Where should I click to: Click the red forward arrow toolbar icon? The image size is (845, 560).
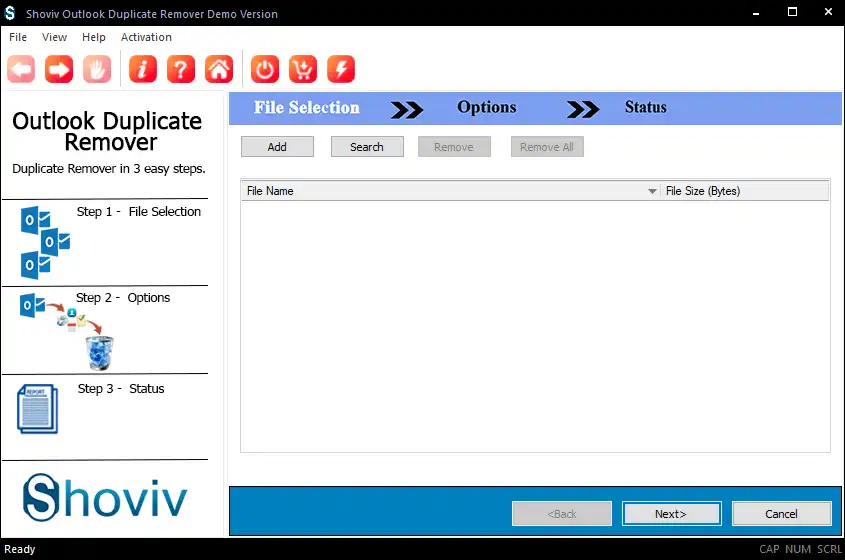click(x=59, y=69)
